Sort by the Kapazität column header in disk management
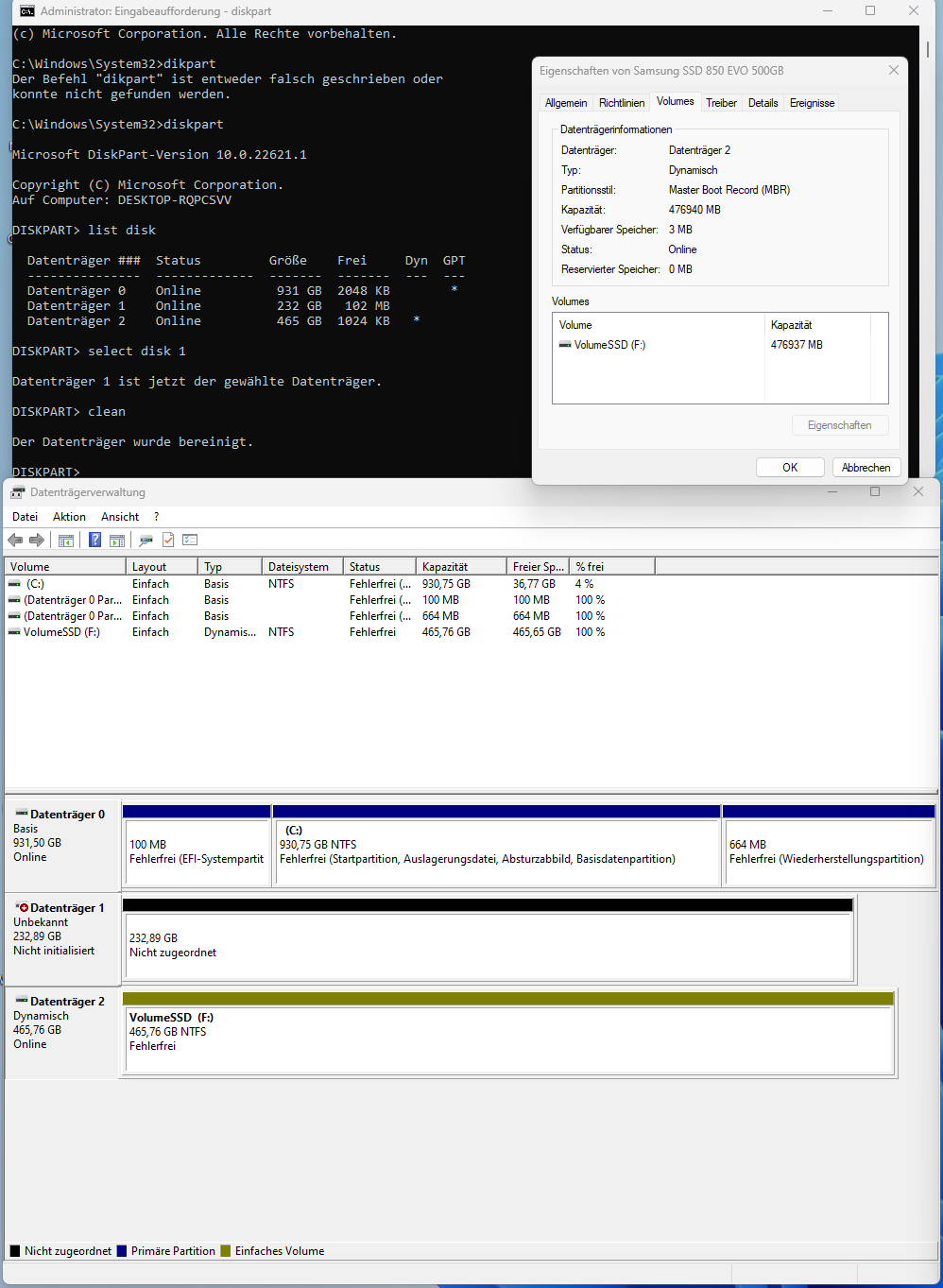 click(461, 567)
